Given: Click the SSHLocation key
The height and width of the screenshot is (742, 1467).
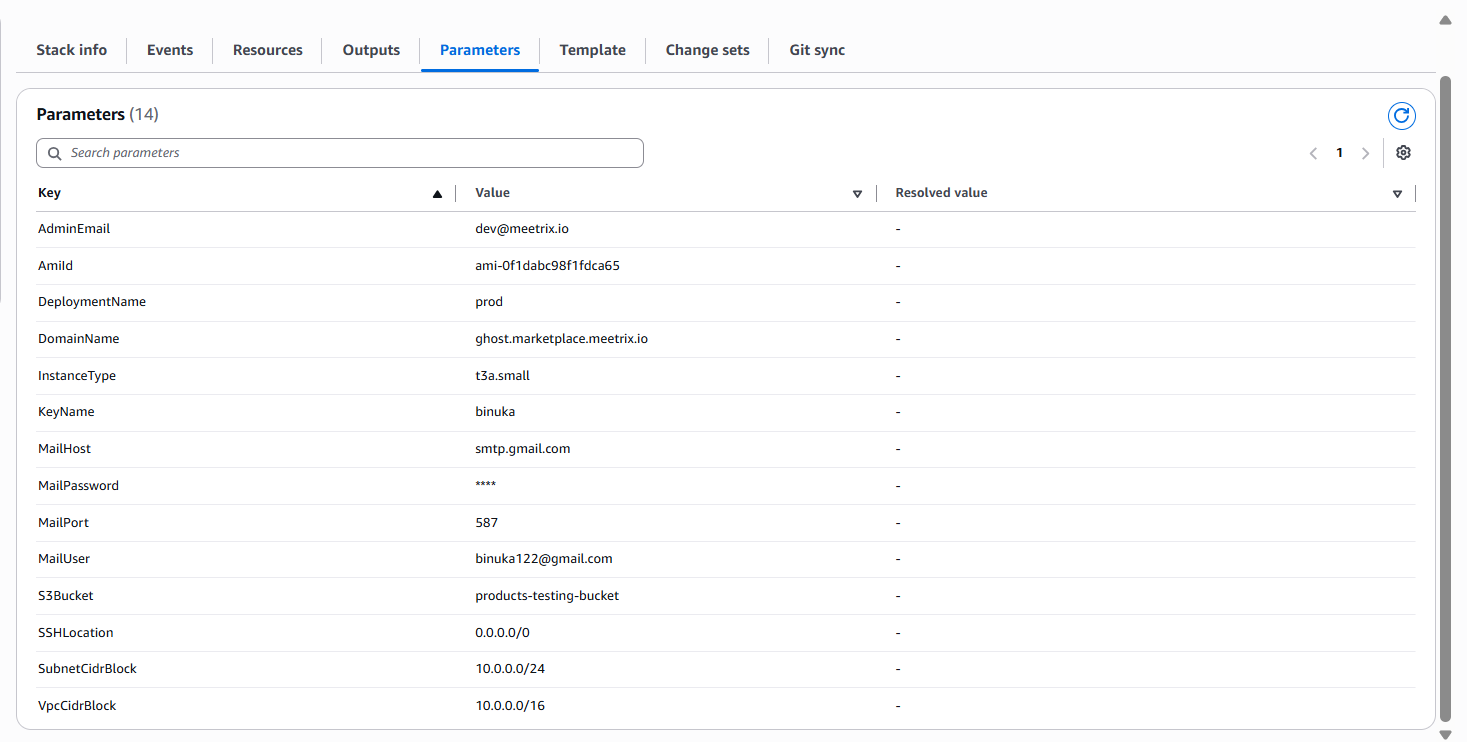Looking at the screenshot, I should [75, 633].
